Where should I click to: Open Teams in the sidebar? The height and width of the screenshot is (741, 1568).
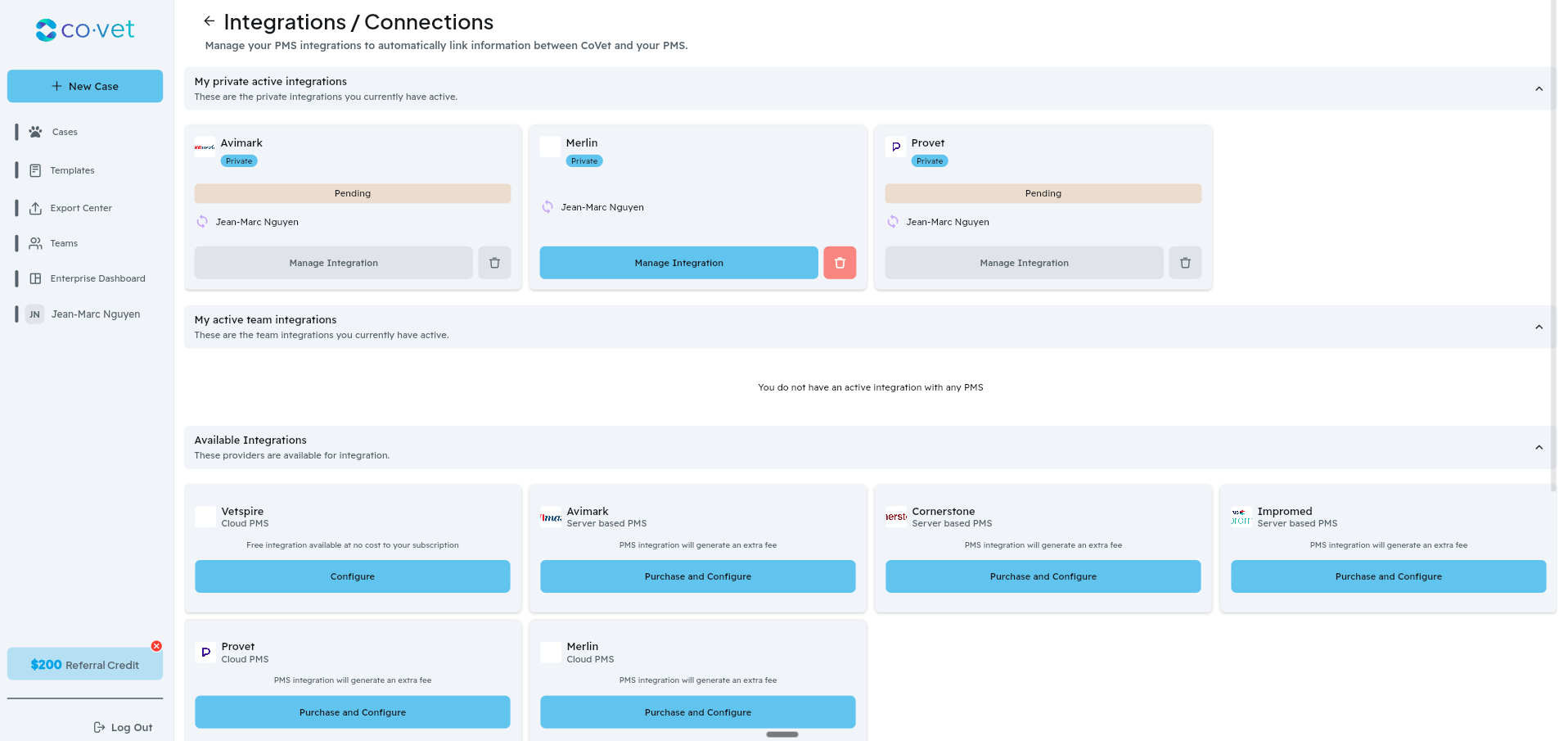(64, 243)
